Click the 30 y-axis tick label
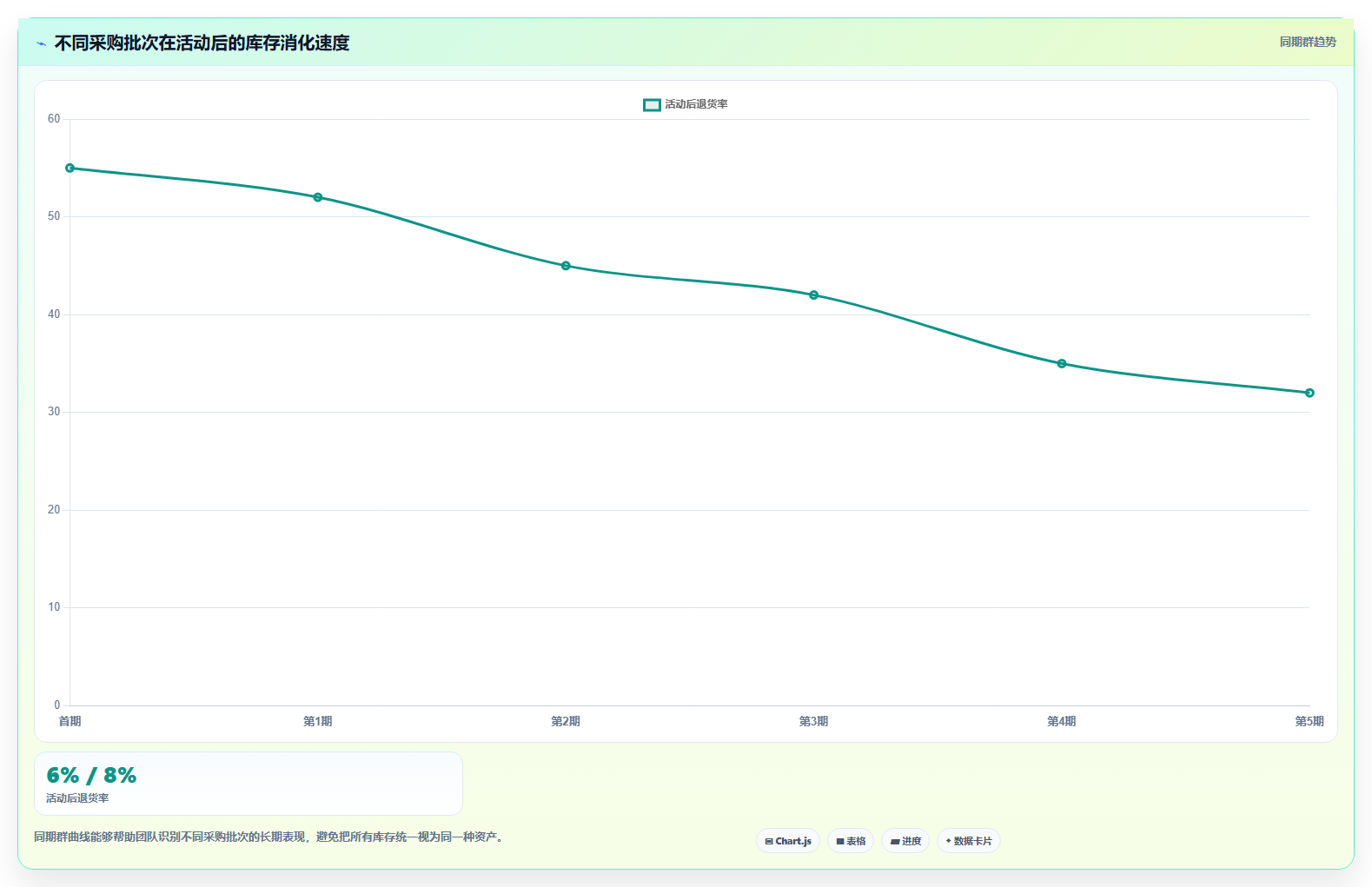The image size is (1372, 887). tap(54, 412)
